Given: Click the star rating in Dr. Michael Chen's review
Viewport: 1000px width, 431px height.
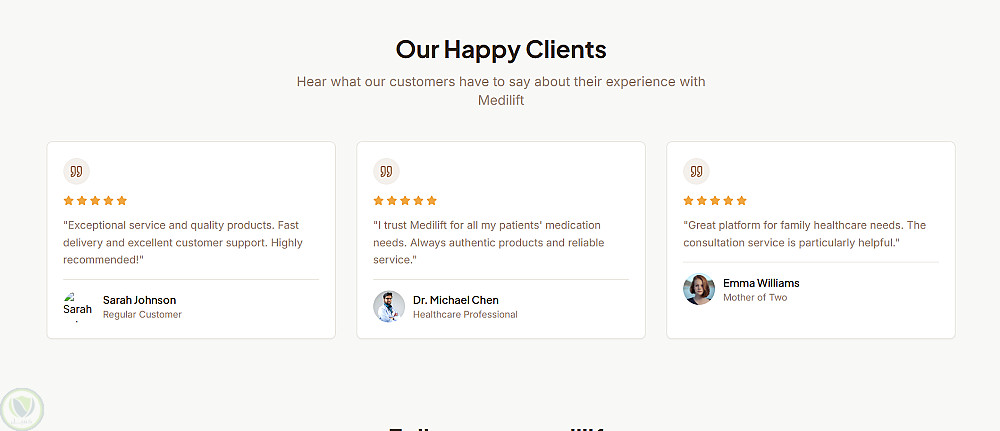Looking at the screenshot, I should pyautogui.click(x=405, y=201).
